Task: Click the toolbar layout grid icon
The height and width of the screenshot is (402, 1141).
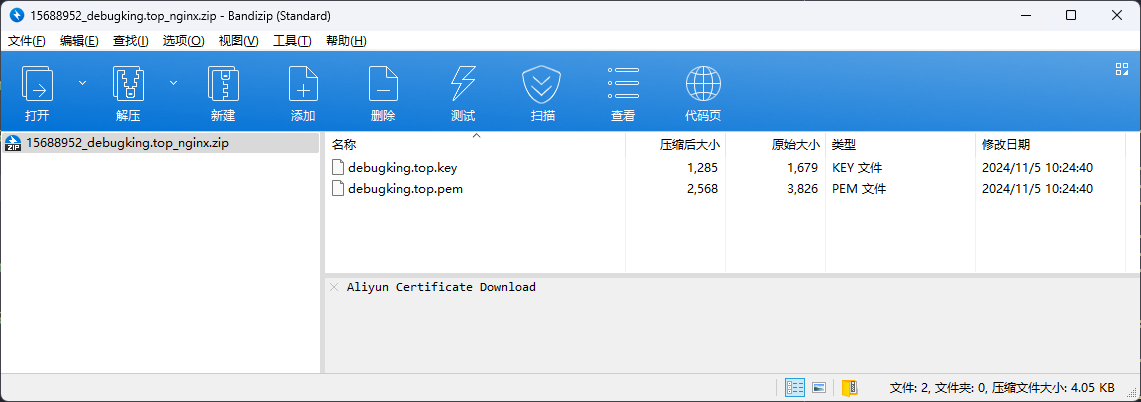Action: [1121, 69]
